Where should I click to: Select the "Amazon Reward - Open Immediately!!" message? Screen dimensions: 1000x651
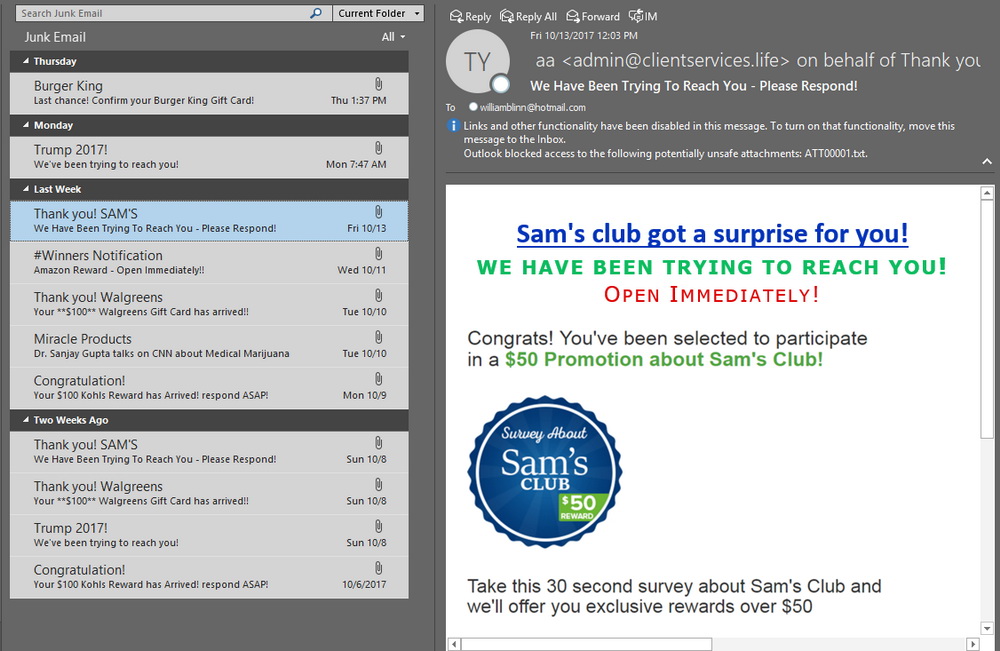pyautogui.click(x=209, y=262)
